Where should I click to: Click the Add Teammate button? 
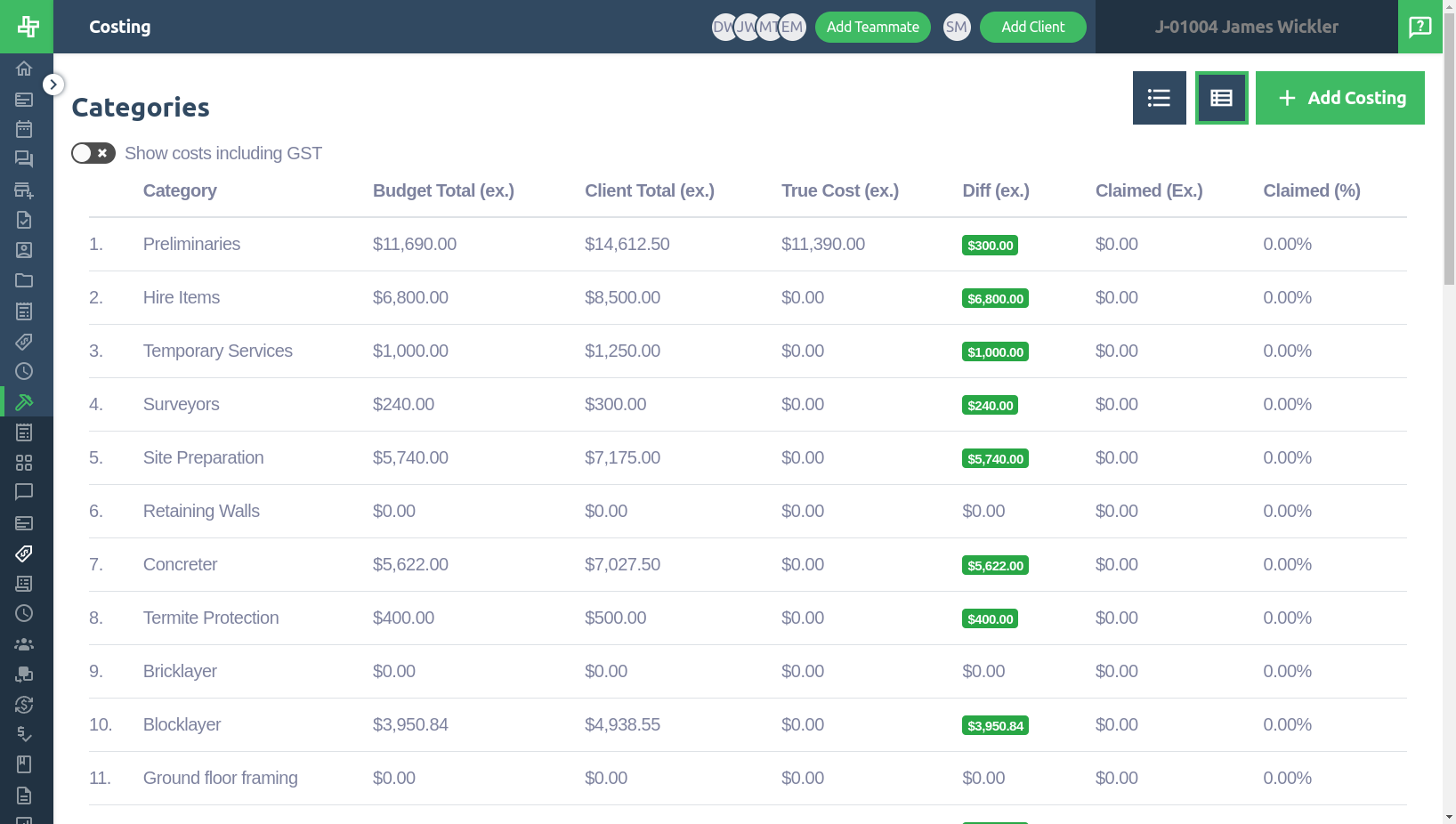[x=872, y=27]
